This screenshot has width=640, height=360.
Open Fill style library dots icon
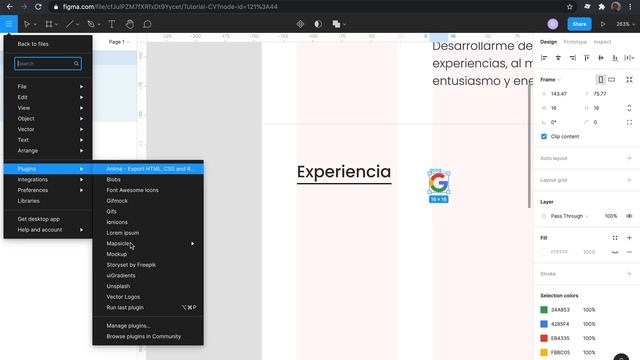(x=615, y=238)
